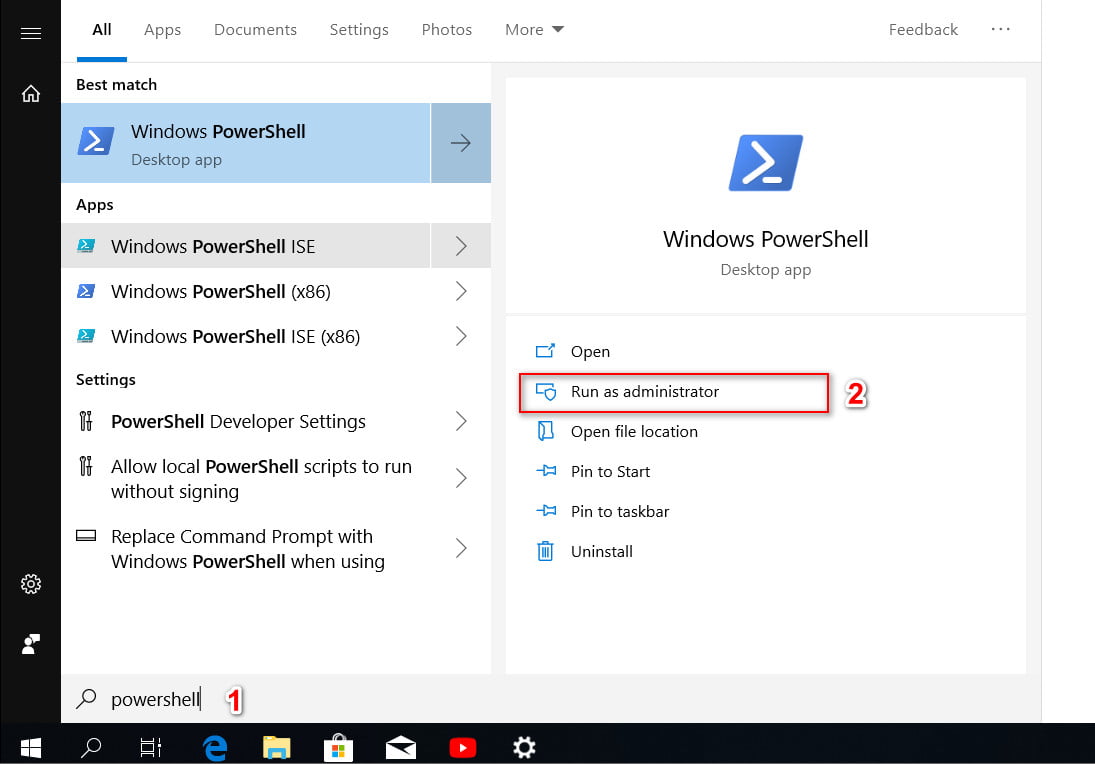Image resolution: width=1095 pixels, height=764 pixels.
Task: Expand PowerShell Developer Settings chevron
Action: point(461,421)
